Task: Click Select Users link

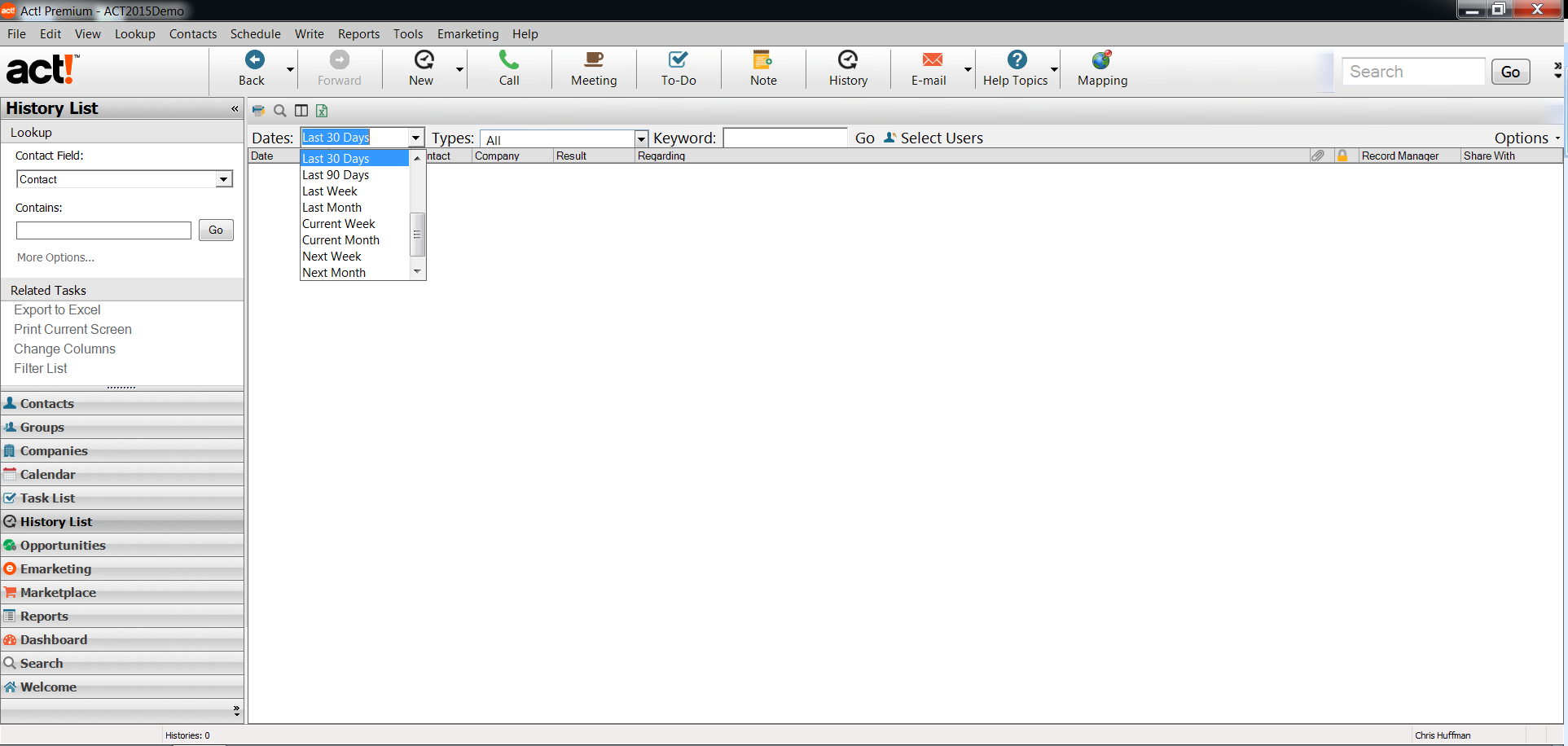Action: (933, 138)
